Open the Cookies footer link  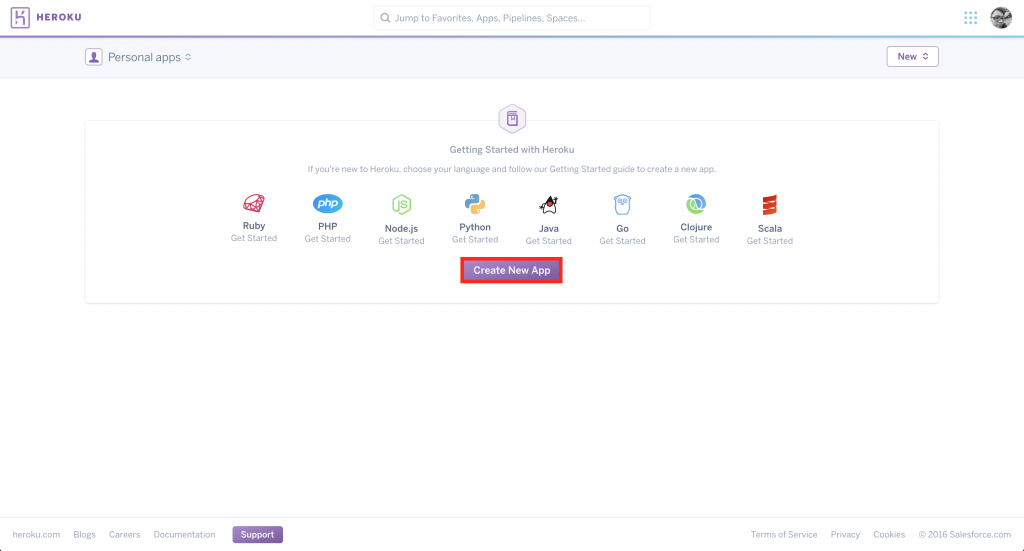(889, 534)
